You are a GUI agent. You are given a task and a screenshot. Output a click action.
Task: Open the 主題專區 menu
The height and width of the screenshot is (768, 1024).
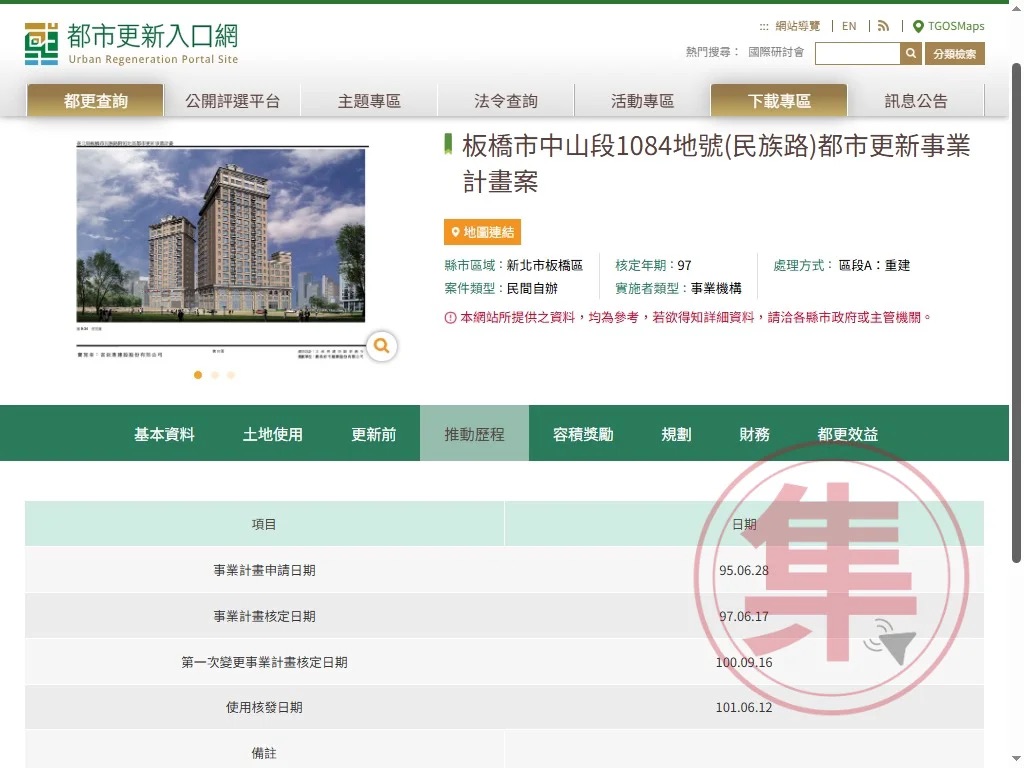(x=369, y=101)
